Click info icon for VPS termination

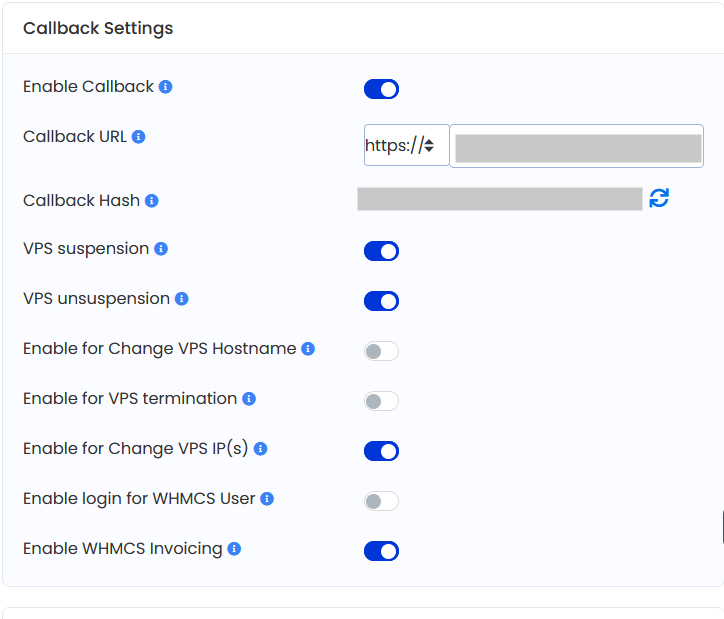(249, 399)
